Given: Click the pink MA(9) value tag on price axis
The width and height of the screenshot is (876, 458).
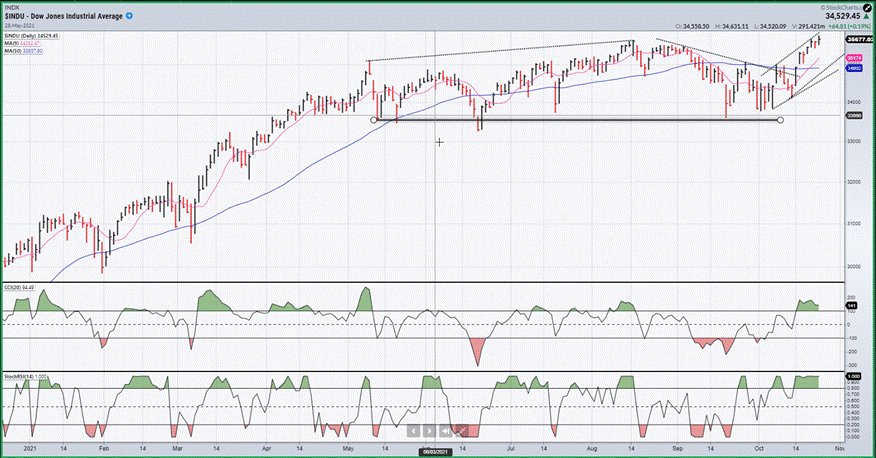Looking at the screenshot, I should click(854, 58).
